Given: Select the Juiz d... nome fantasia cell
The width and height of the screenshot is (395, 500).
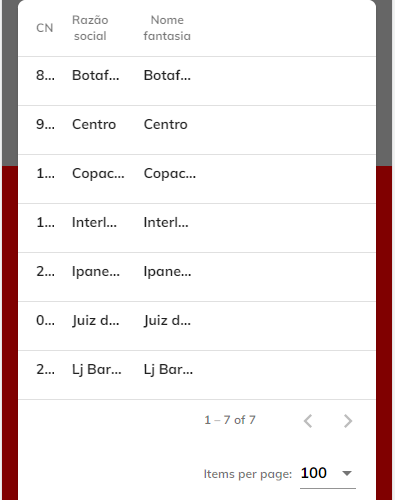Looking at the screenshot, I should click(167, 320).
